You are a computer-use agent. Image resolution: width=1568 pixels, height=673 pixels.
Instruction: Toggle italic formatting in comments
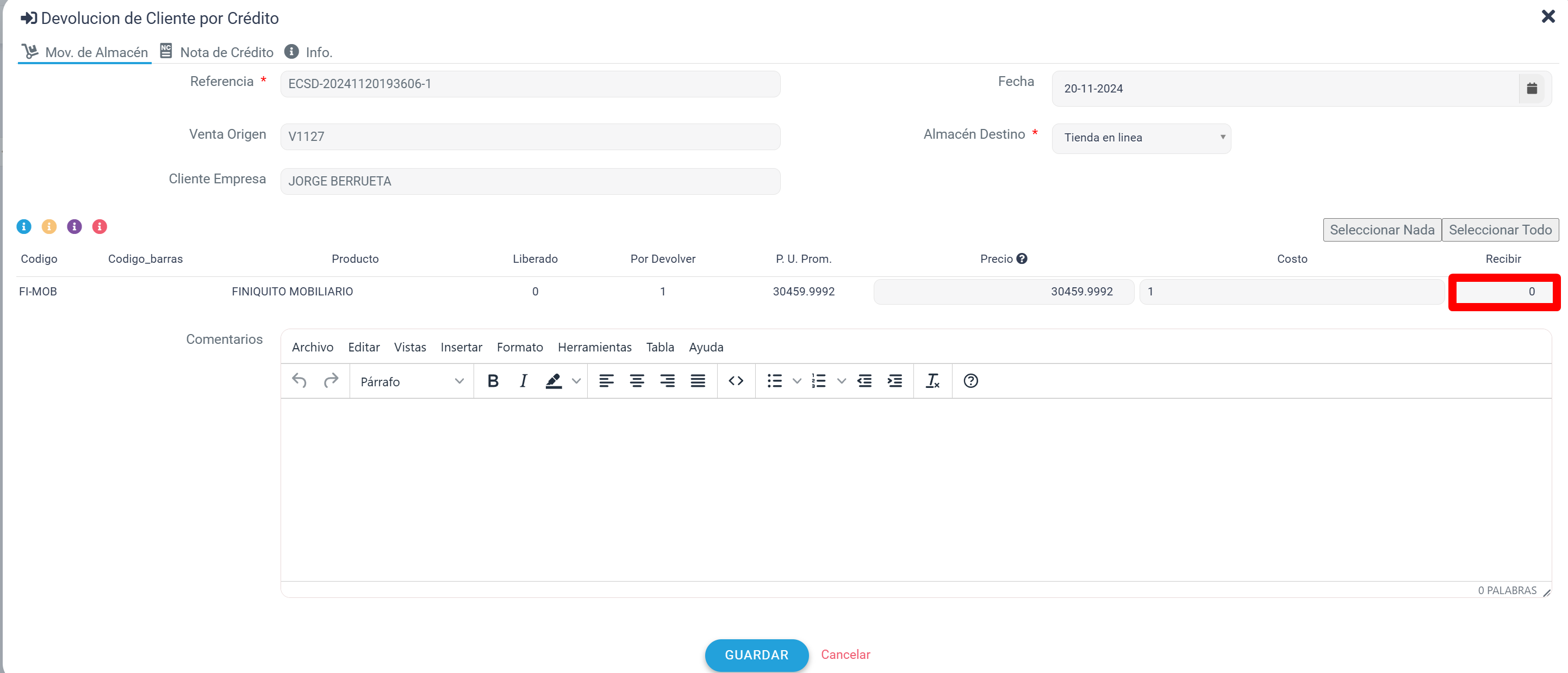pyautogui.click(x=523, y=381)
